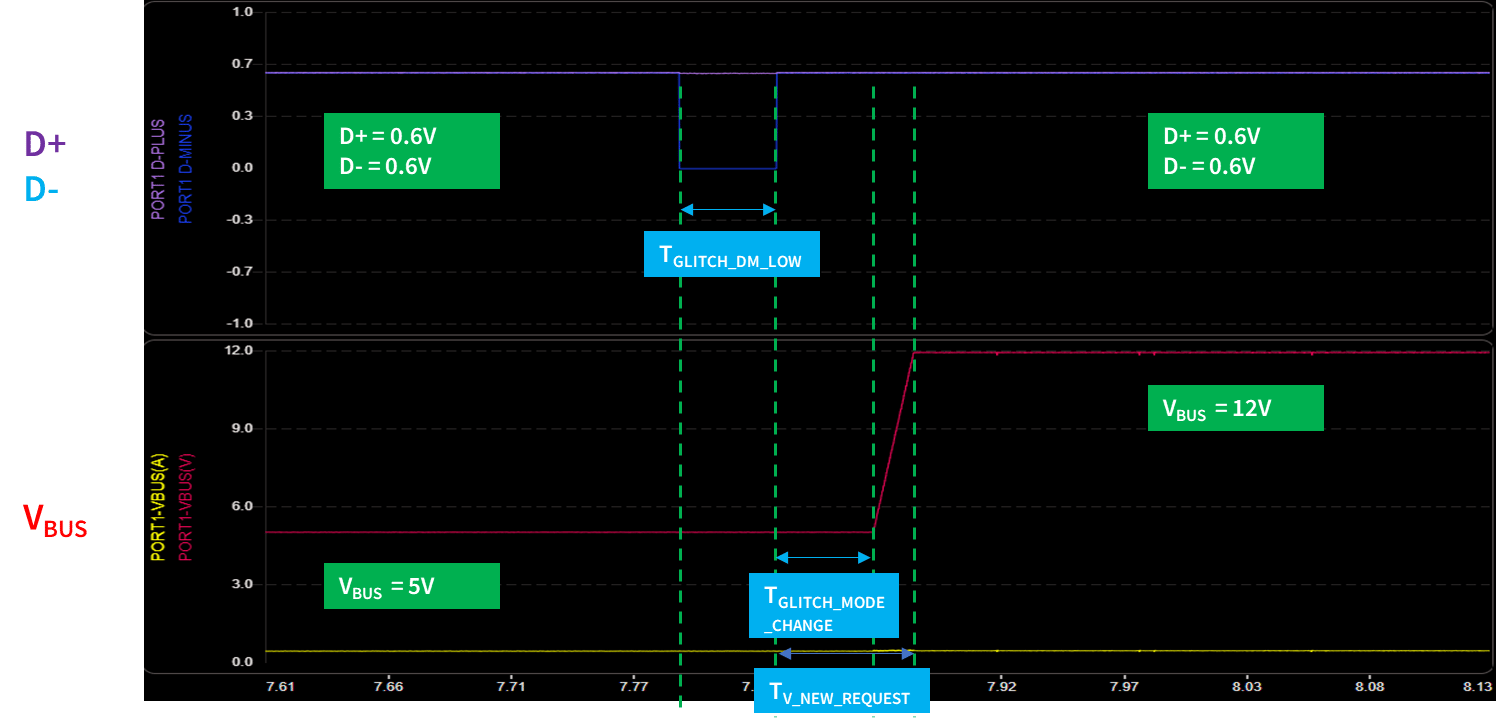Toggle the VBUS = 12V annotation box
Screen dimensions: 1496x721
1236,408
